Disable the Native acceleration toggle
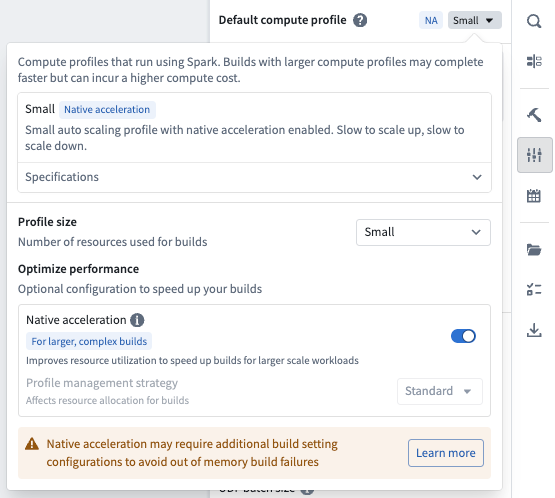 [x=463, y=336]
